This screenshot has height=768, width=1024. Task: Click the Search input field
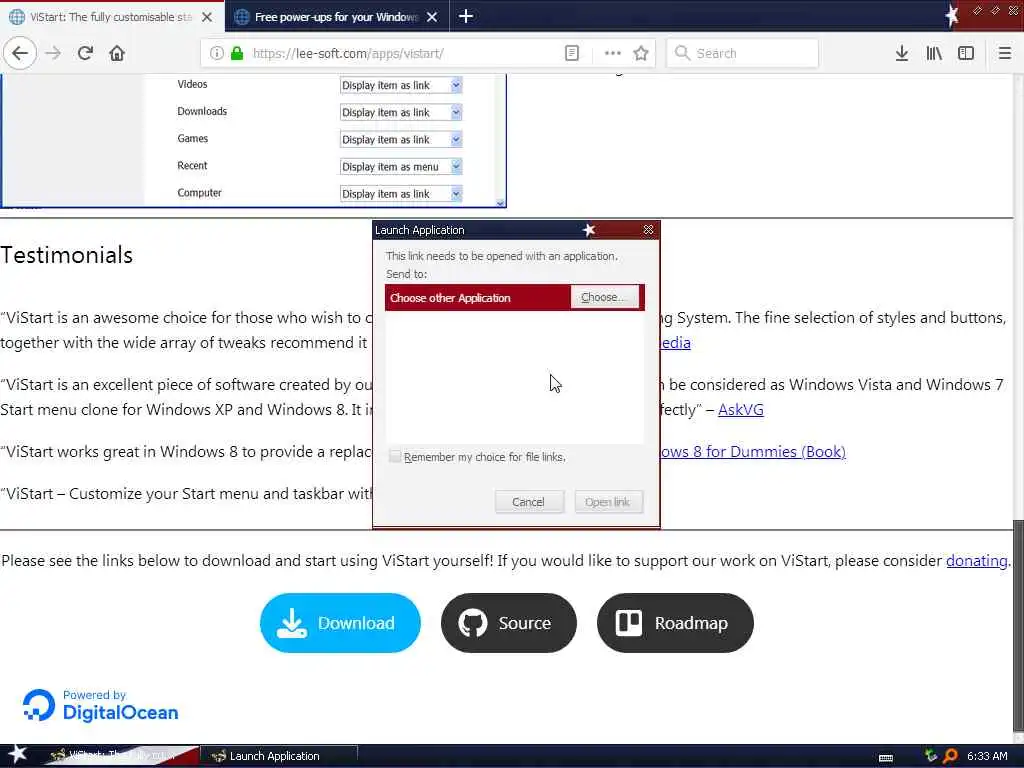(742, 54)
